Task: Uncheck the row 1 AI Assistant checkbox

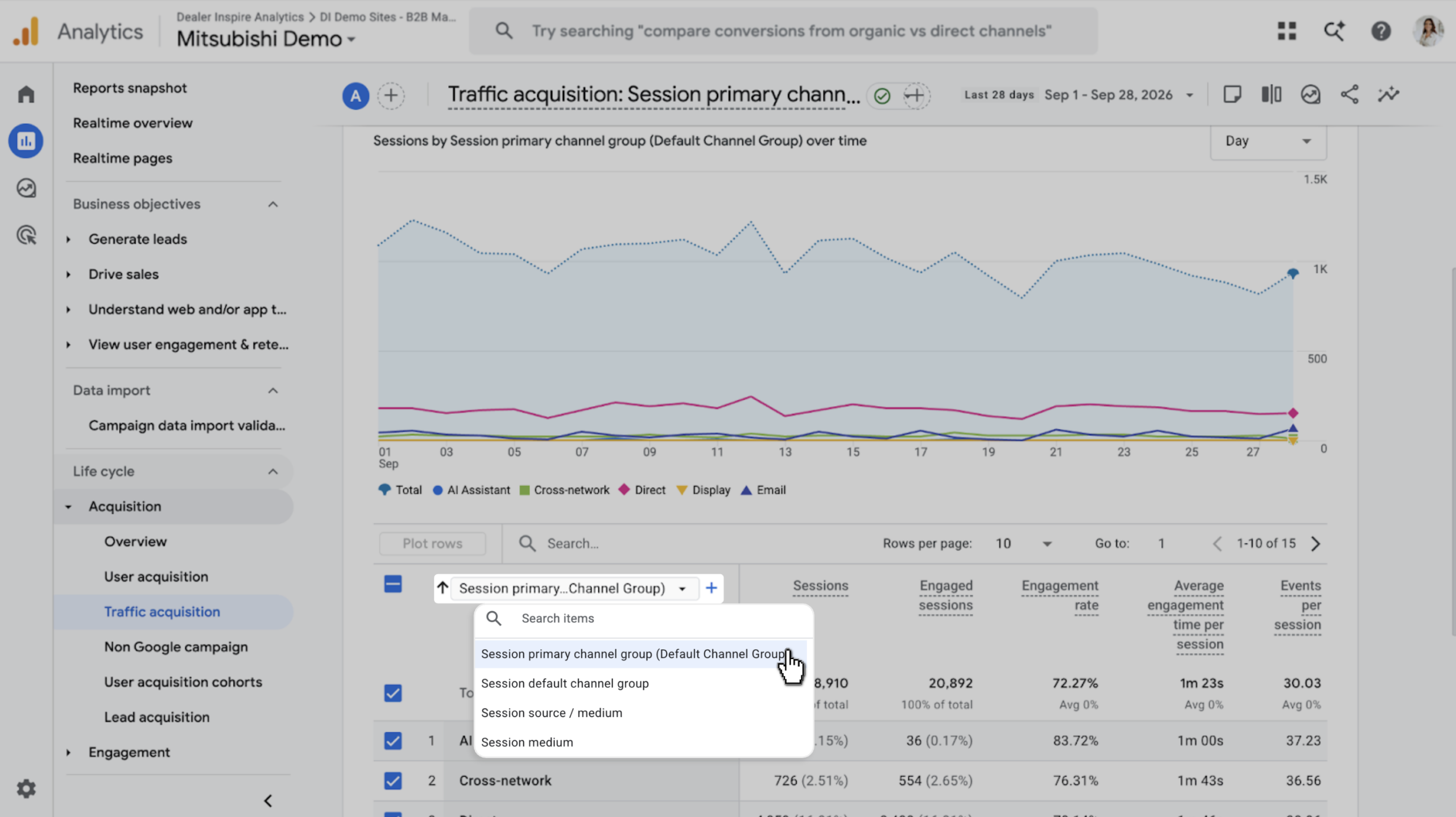Action: [392, 740]
